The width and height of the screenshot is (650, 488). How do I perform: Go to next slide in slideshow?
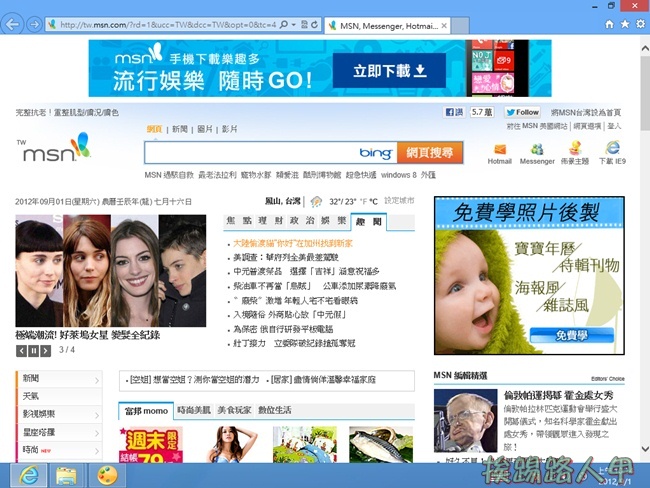tap(46, 351)
